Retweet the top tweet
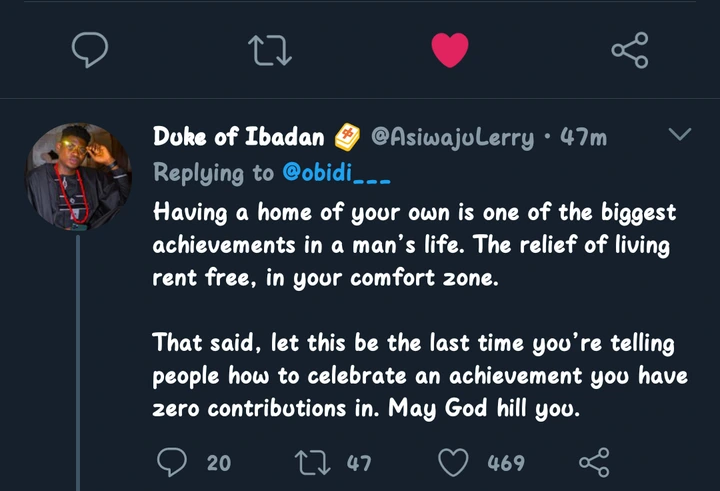 pyautogui.click(x=270, y=48)
